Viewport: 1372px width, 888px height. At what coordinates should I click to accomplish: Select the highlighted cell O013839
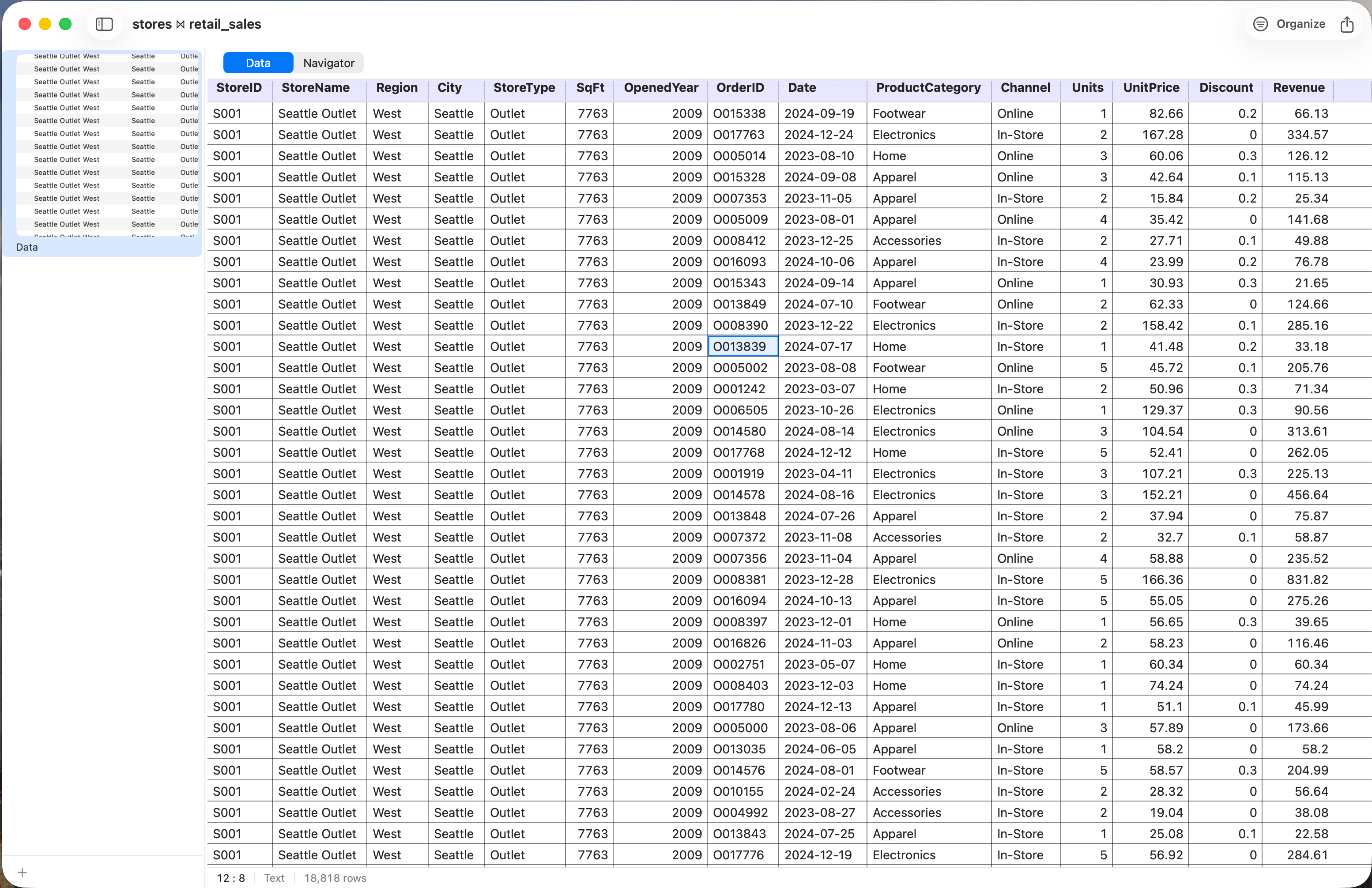743,346
